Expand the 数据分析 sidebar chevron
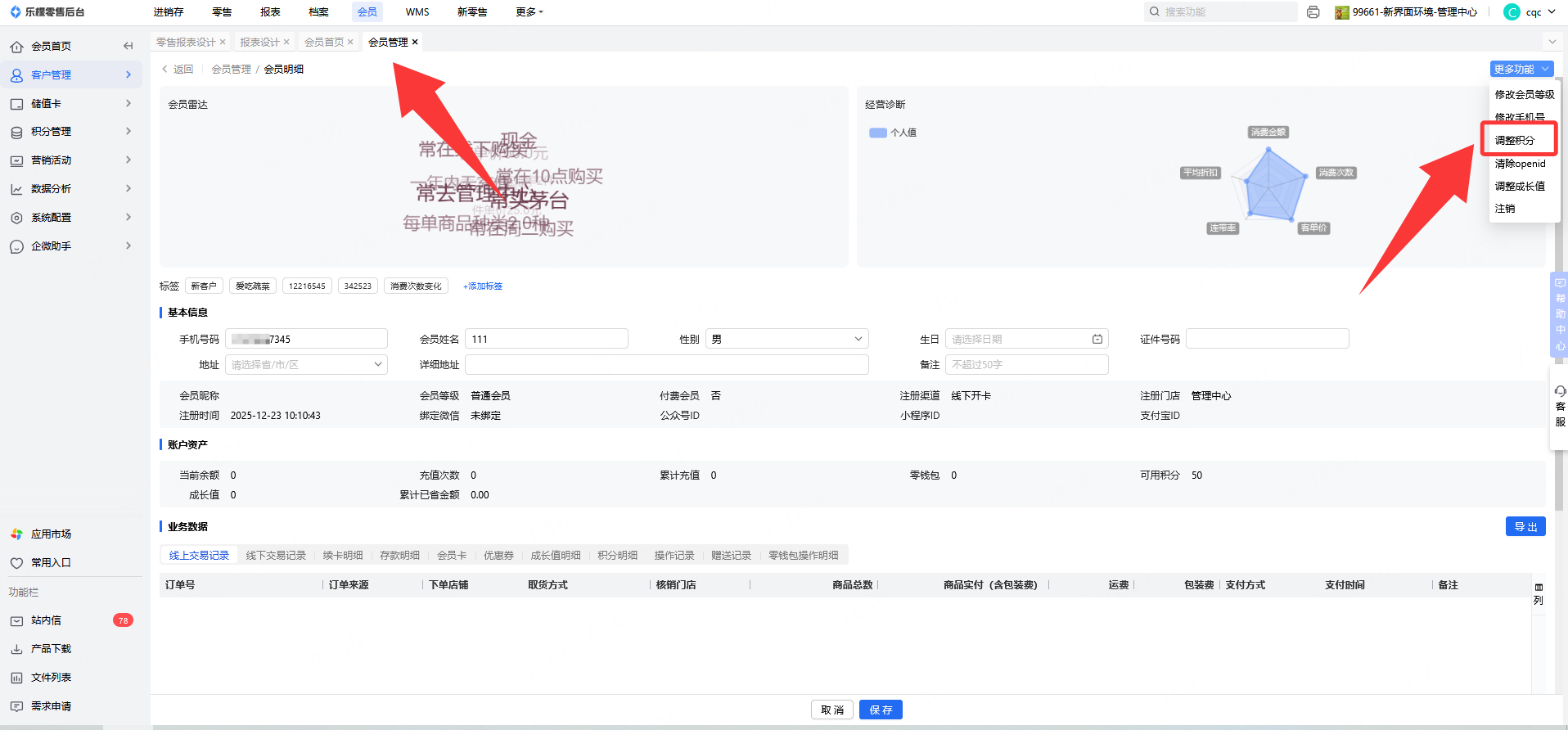Viewport: 1568px width, 730px height. click(128, 188)
